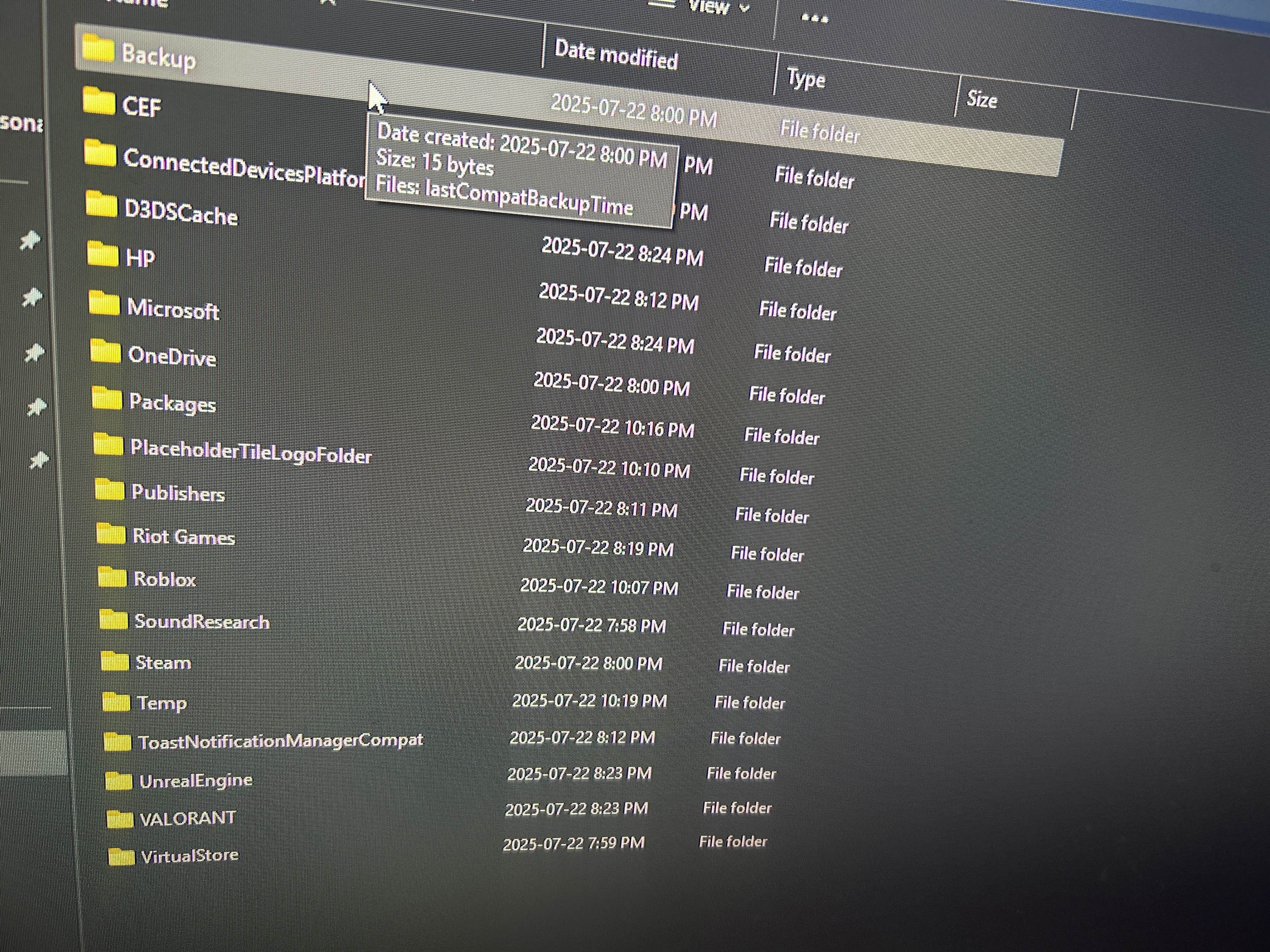Click the Roblox folder name
Image resolution: width=1270 pixels, height=952 pixels.
pos(165,579)
